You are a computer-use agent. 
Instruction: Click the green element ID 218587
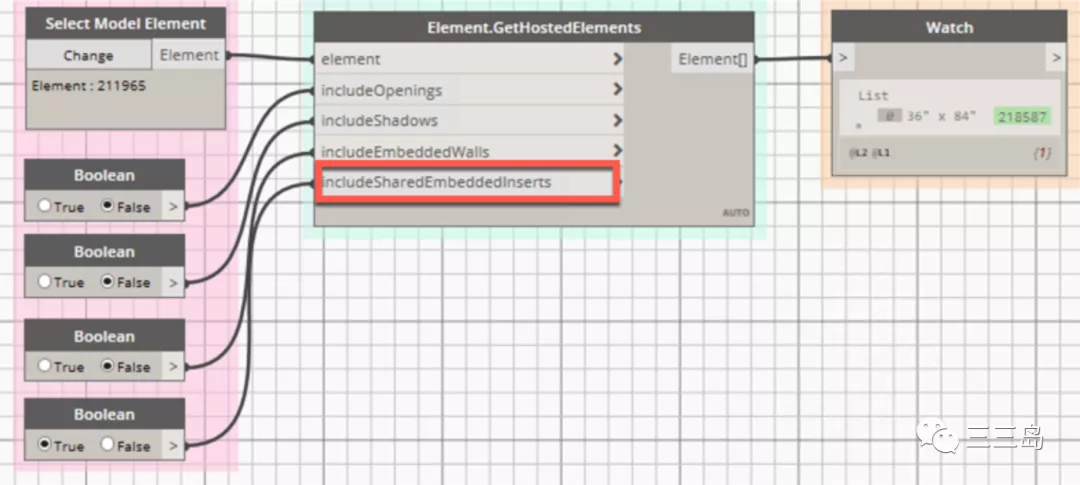click(1023, 116)
